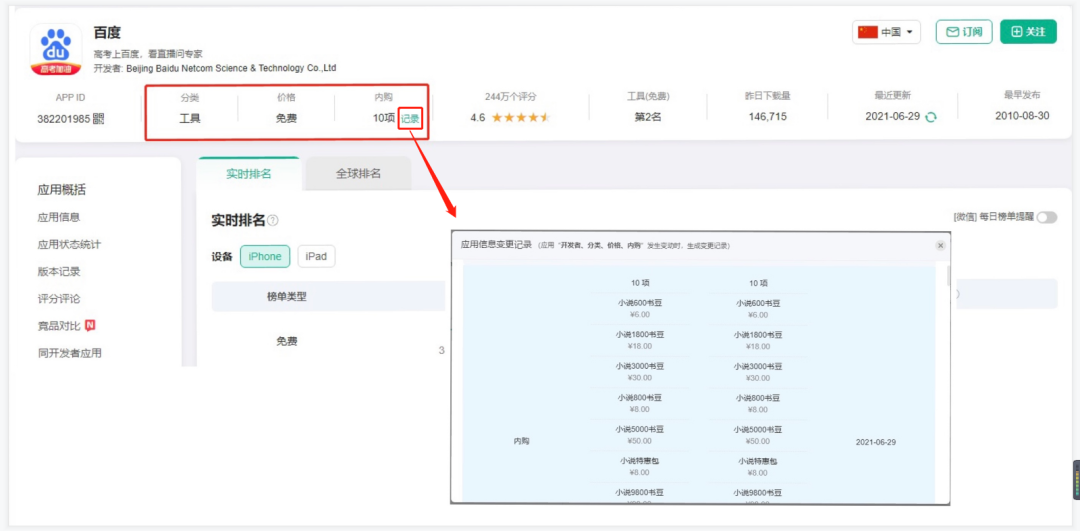
Task: Click the Baidu app icon
Action: (55, 49)
